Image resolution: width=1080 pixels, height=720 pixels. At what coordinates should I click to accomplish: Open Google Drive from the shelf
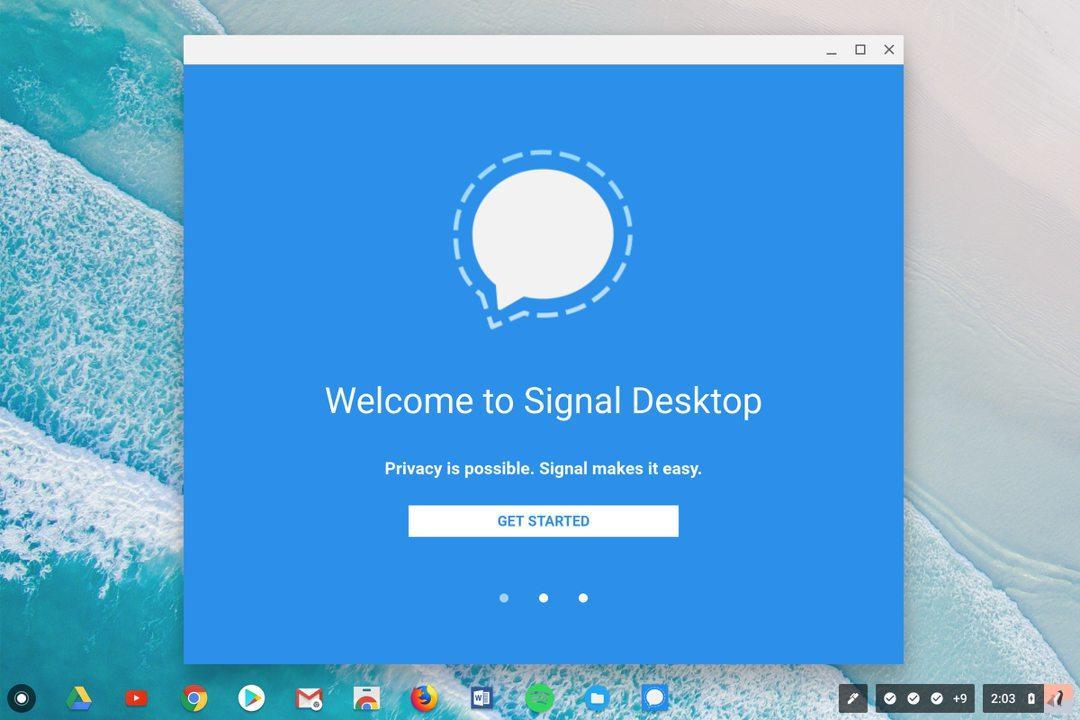79,699
